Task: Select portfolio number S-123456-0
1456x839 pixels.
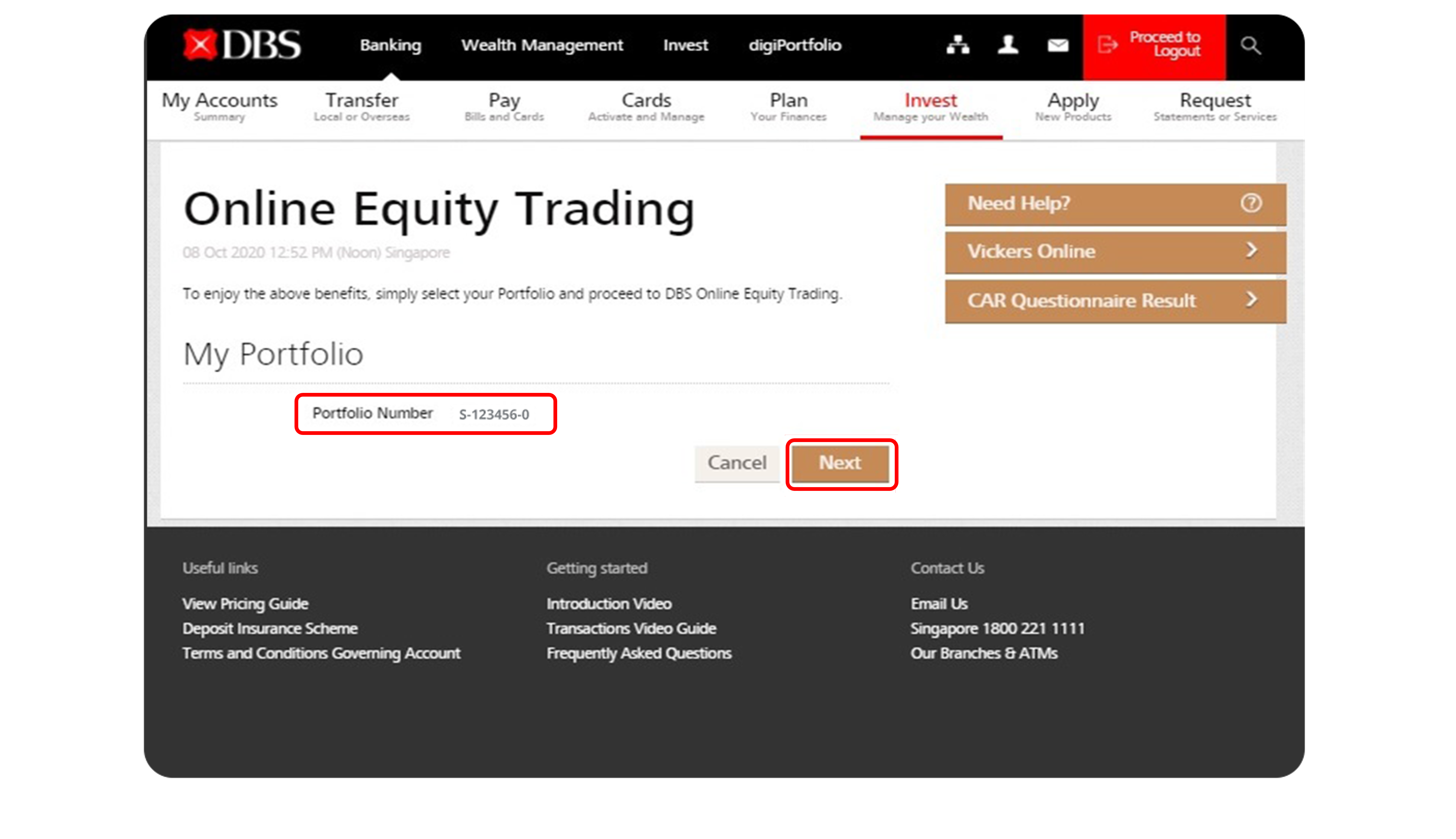Action: (x=493, y=414)
